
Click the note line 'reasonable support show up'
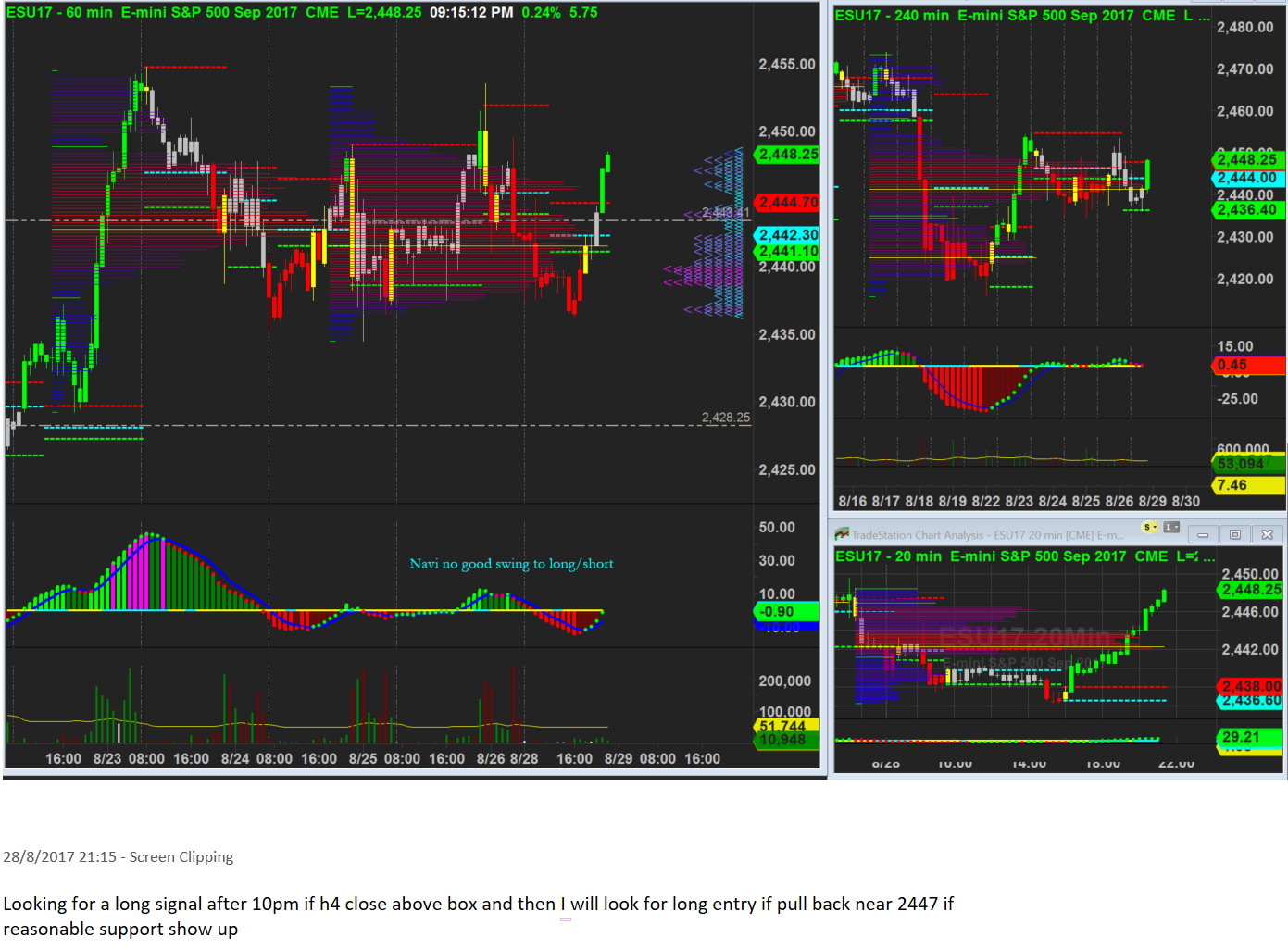pyautogui.click(x=120, y=930)
